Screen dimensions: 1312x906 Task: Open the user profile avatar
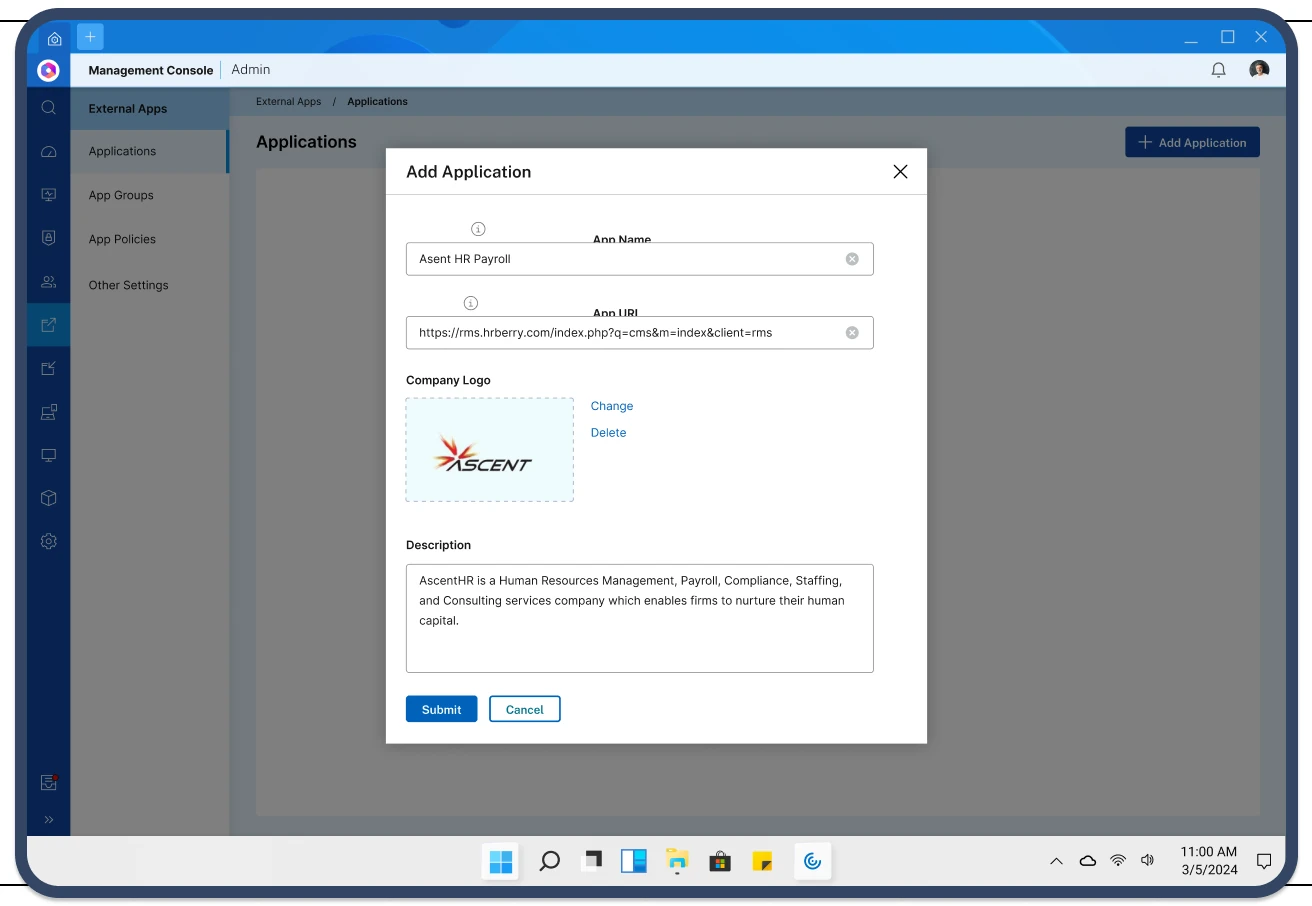pos(1259,69)
